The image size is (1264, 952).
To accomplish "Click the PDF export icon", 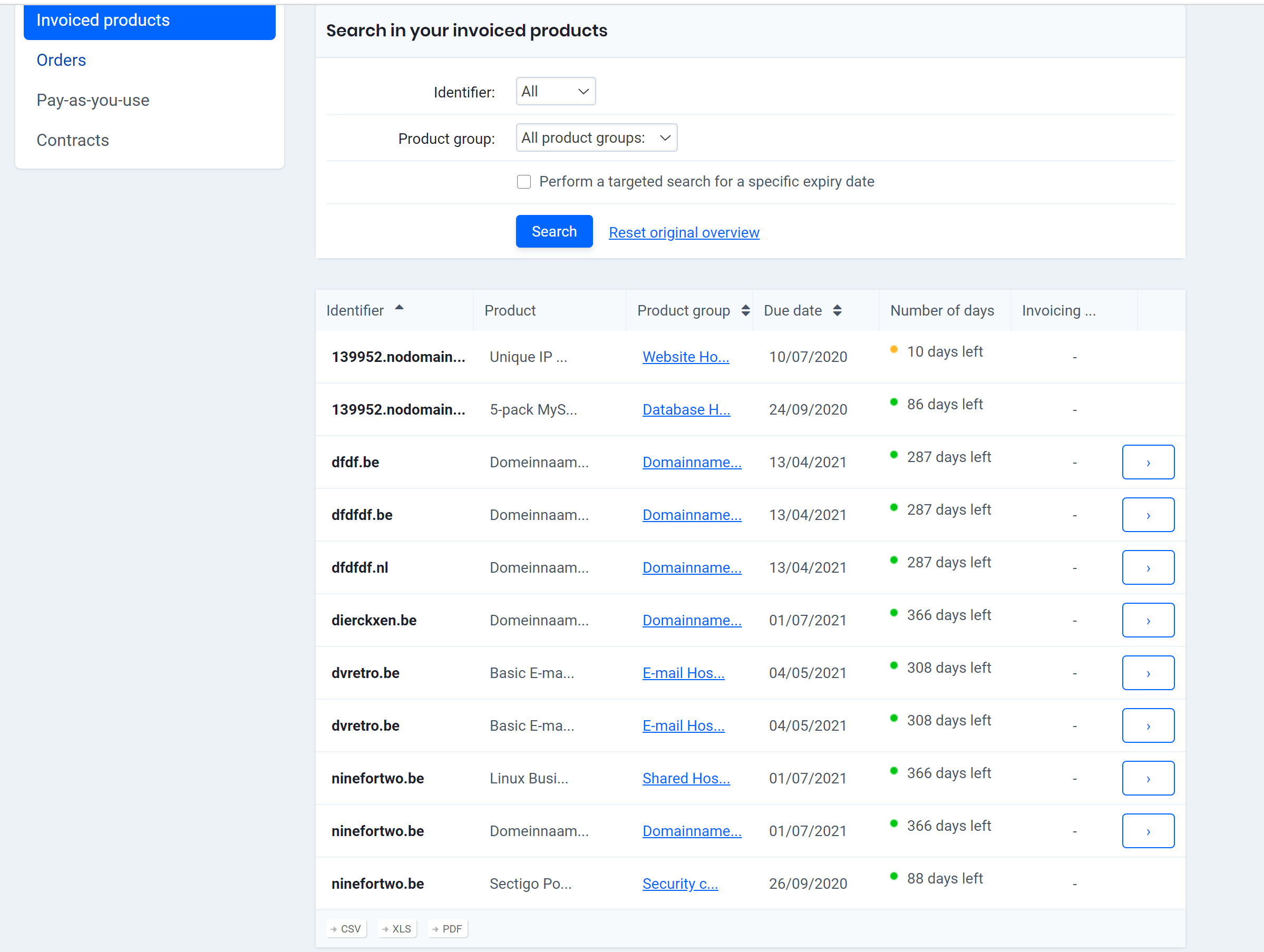I will pos(448,928).
